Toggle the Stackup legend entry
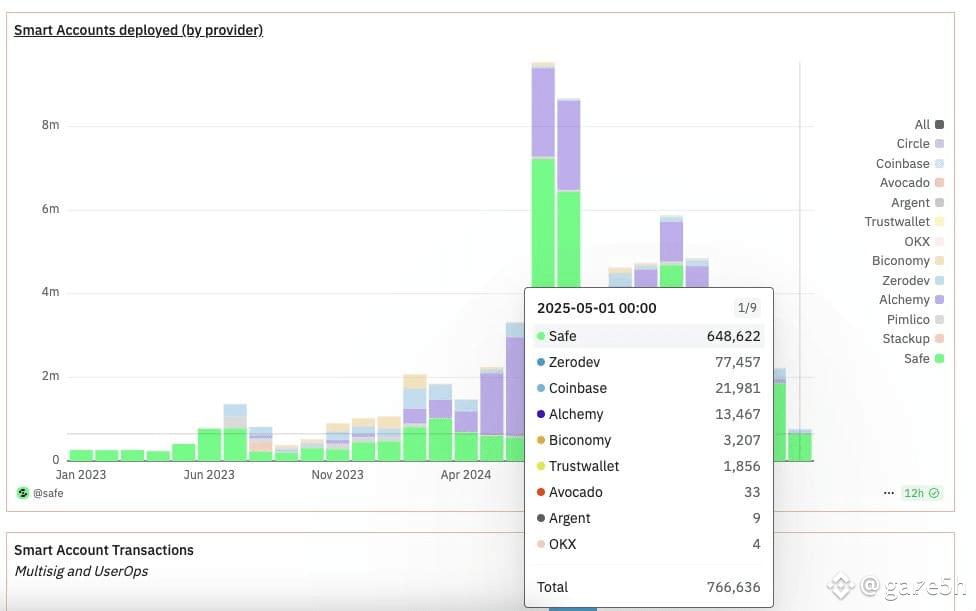Viewport: 976px width, 611px height. pos(913,338)
